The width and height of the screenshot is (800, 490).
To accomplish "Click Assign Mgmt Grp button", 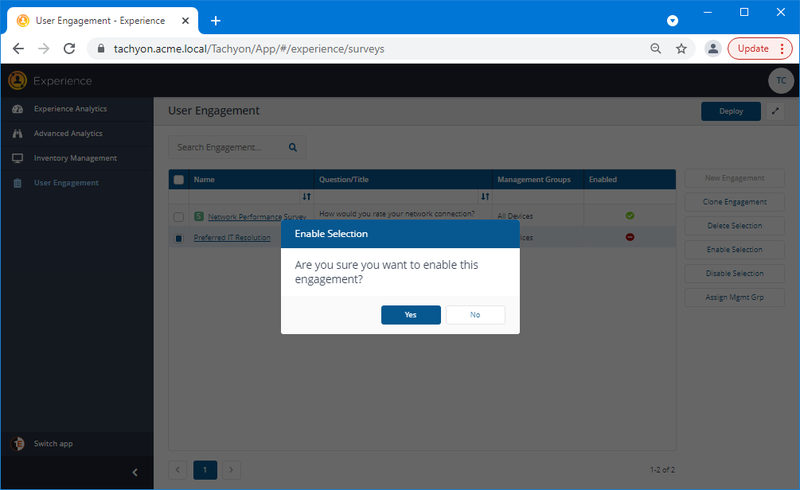I will (735, 297).
